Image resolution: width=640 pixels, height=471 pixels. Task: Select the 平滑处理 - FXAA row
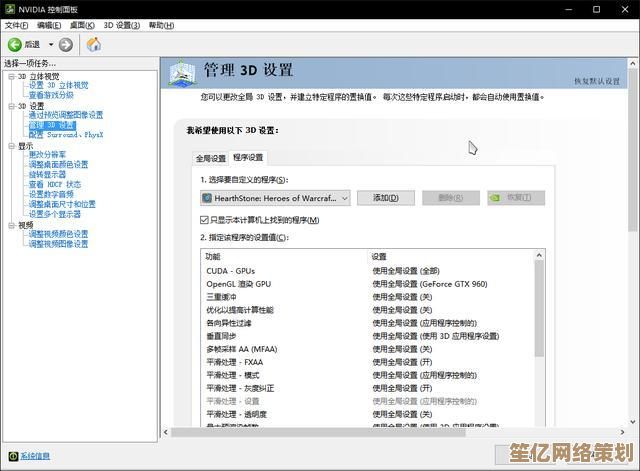[x=367, y=362]
